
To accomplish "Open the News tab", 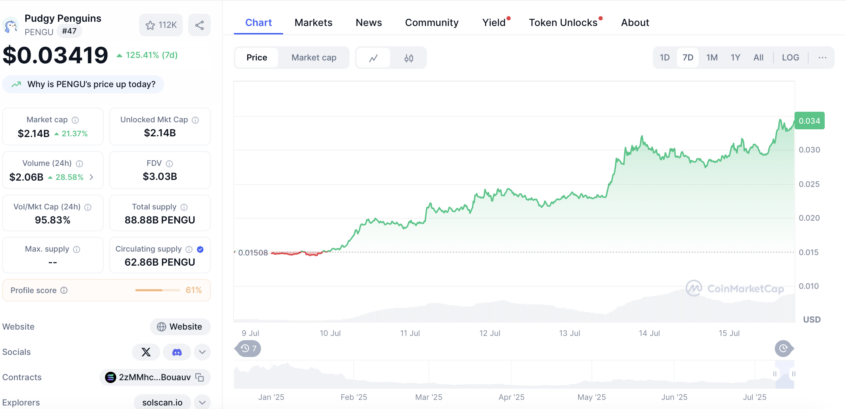I will point(369,23).
